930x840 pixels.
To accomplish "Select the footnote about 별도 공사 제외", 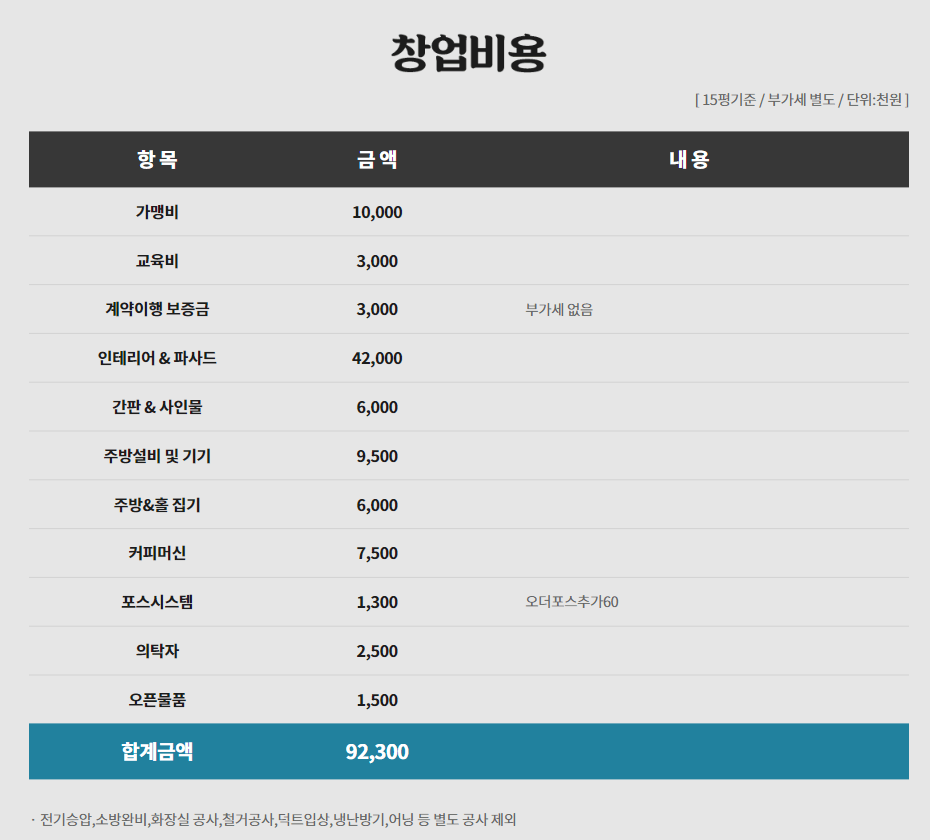I will [x=273, y=820].
